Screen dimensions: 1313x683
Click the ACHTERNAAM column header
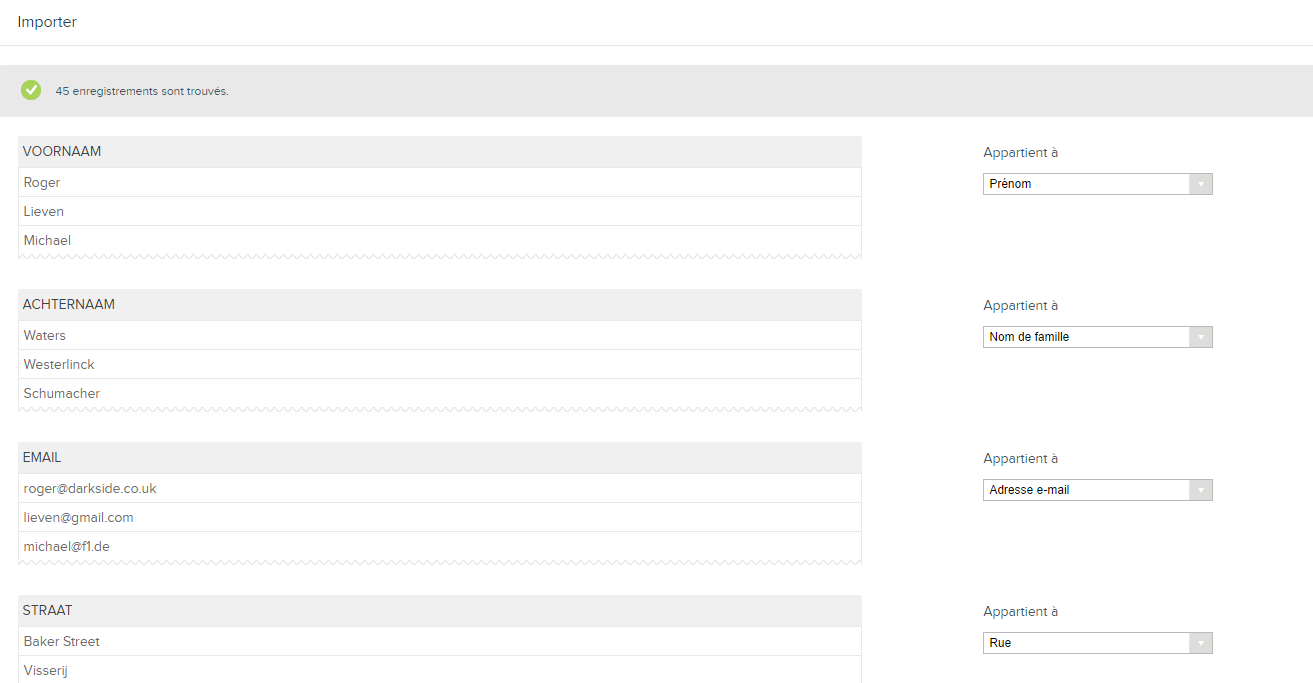pyautogui.click(x=69, y=305)
